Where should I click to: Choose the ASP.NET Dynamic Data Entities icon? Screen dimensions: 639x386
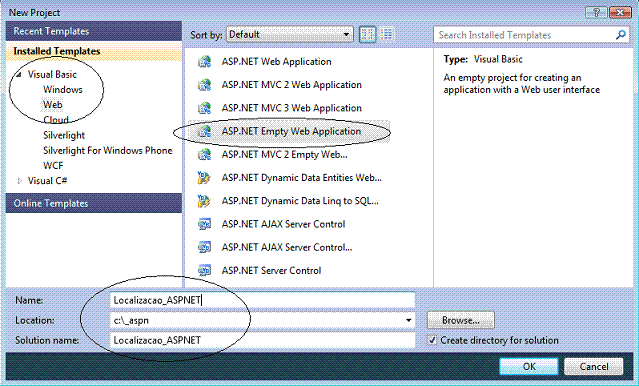204,178
